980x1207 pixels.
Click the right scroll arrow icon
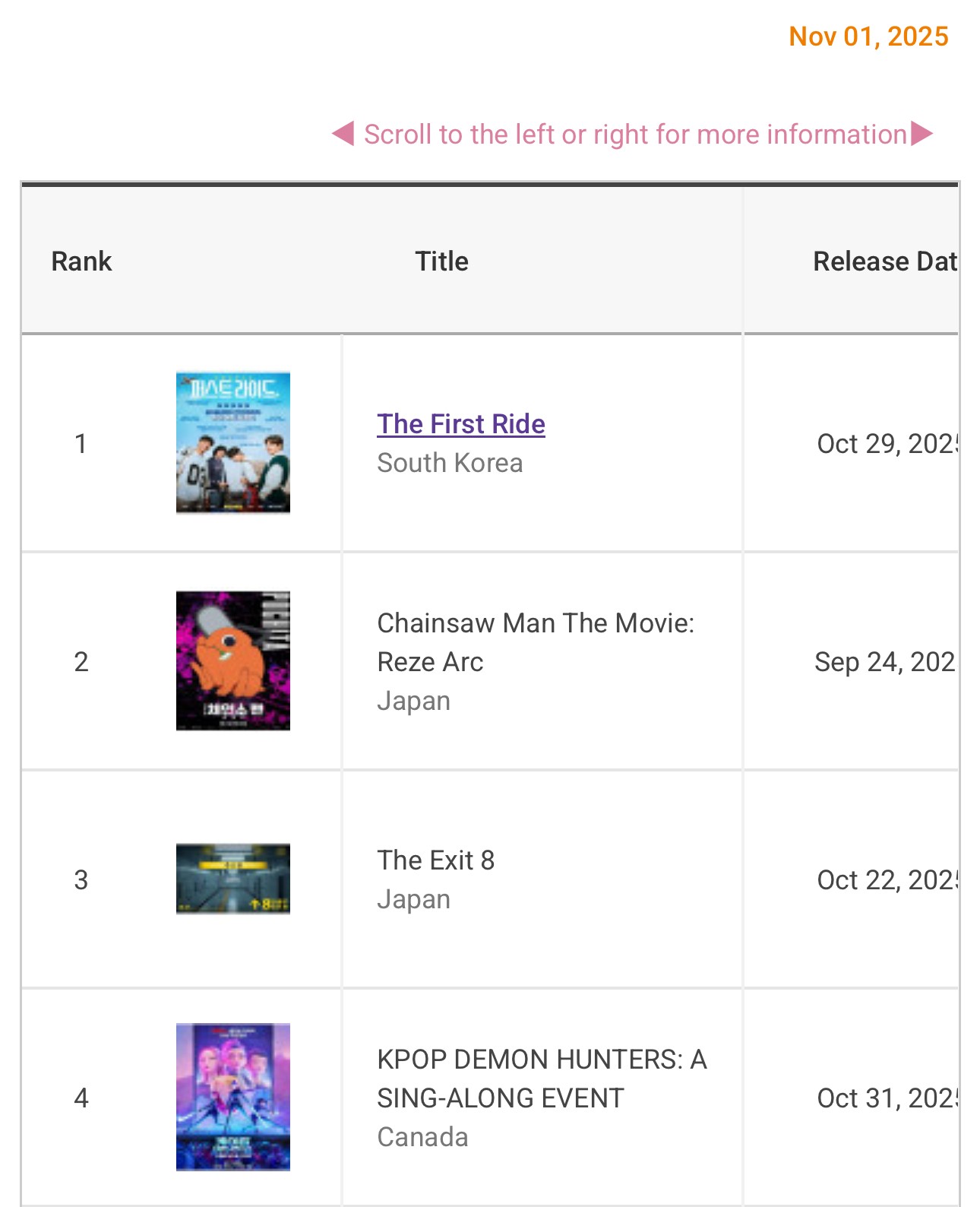click(922, 134)
